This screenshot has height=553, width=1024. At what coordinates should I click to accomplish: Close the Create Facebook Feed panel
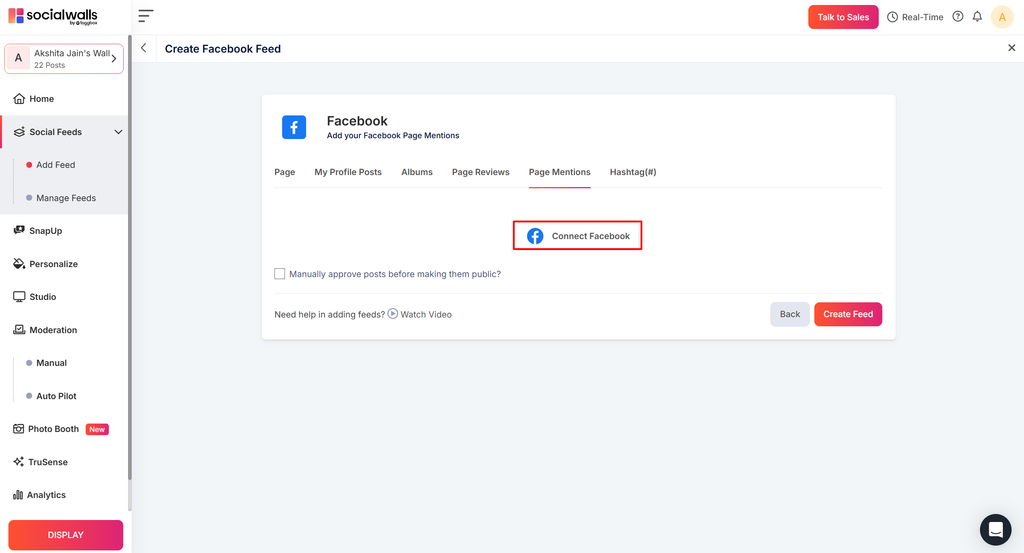(x=1012, y=48)
